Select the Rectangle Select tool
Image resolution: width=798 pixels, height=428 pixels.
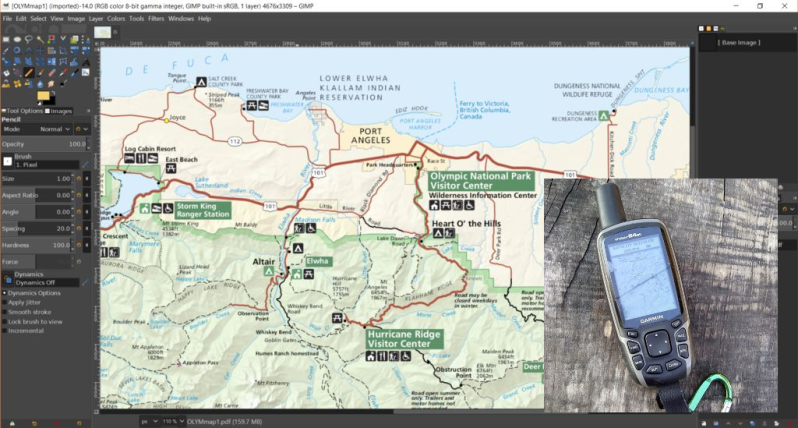pyautogui.click(x=6, y=39)
